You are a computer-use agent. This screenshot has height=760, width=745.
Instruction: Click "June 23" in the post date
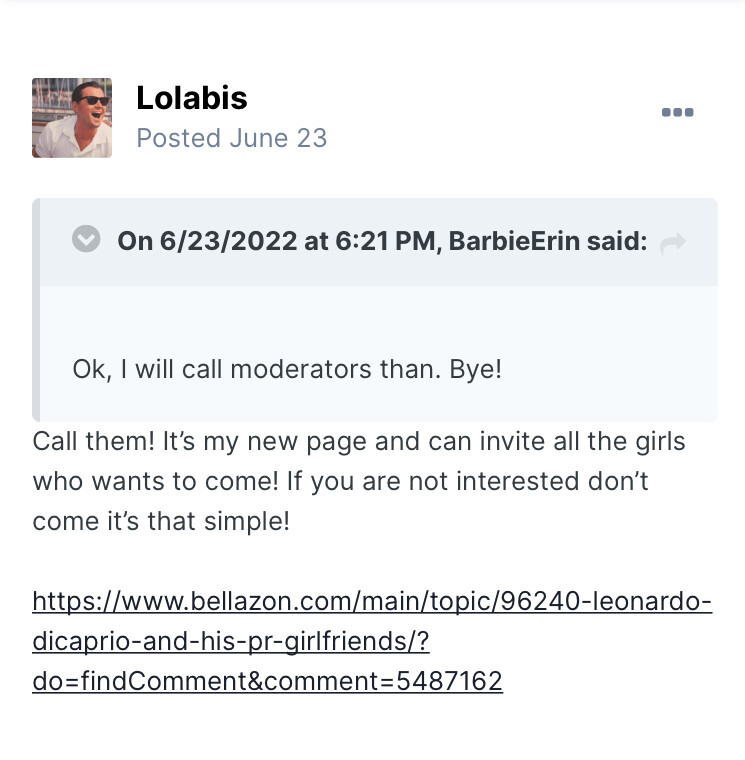278,138
